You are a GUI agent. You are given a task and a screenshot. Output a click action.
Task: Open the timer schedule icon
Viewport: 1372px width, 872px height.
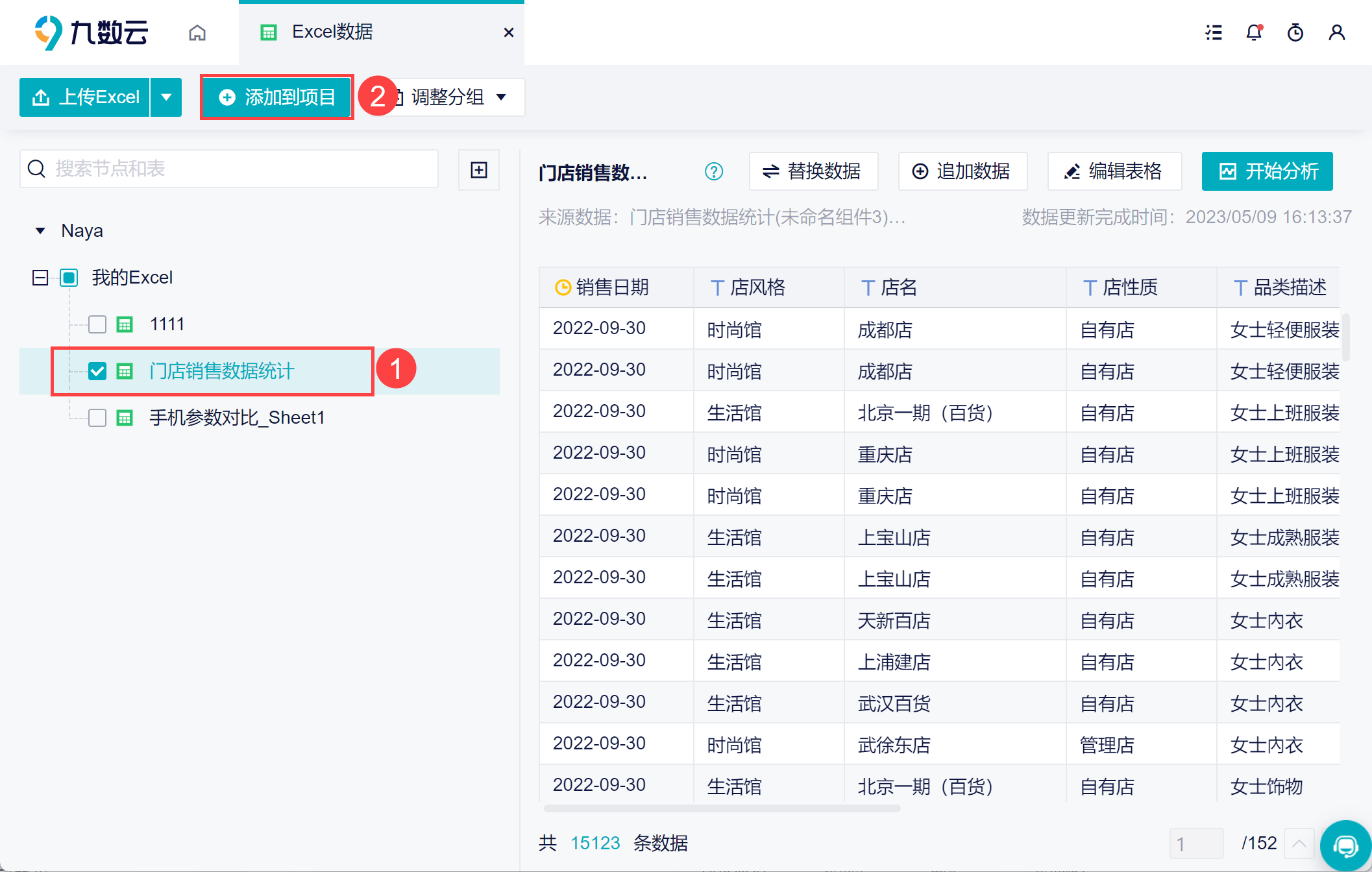pyautogui.click(x=1295, y=32)
